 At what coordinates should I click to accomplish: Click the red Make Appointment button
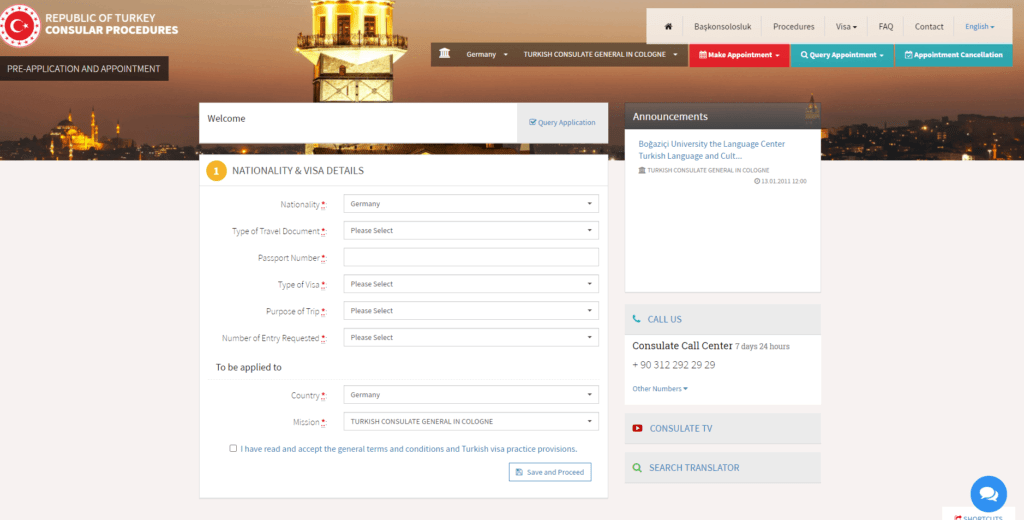(x=739, y=55)
